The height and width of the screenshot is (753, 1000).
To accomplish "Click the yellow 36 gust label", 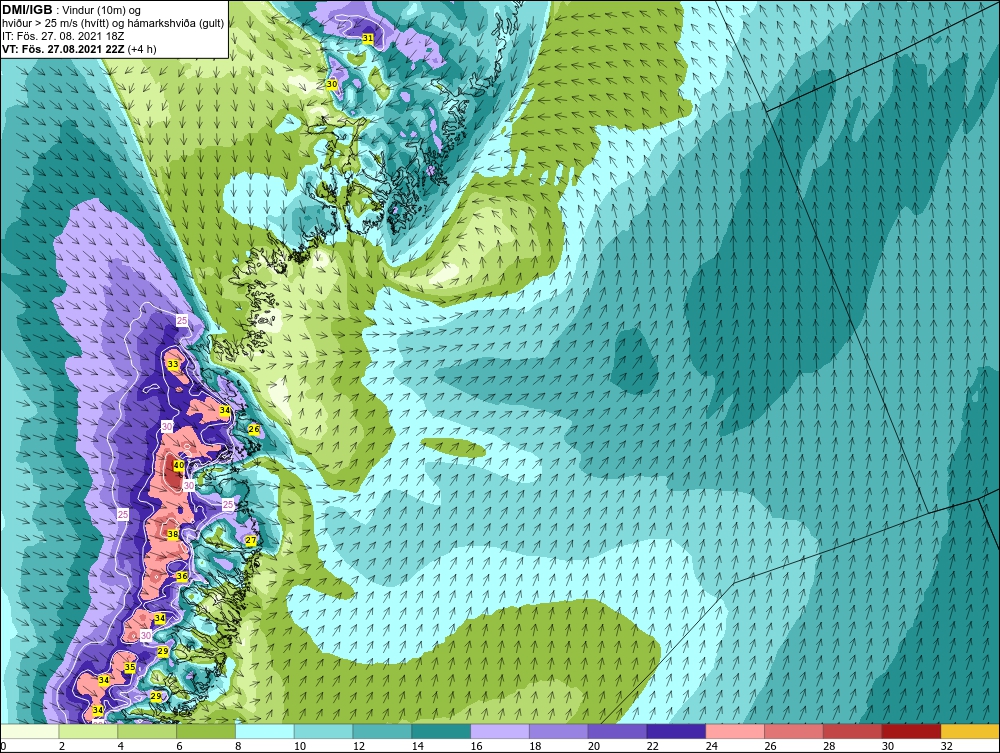I will point(182,576).
